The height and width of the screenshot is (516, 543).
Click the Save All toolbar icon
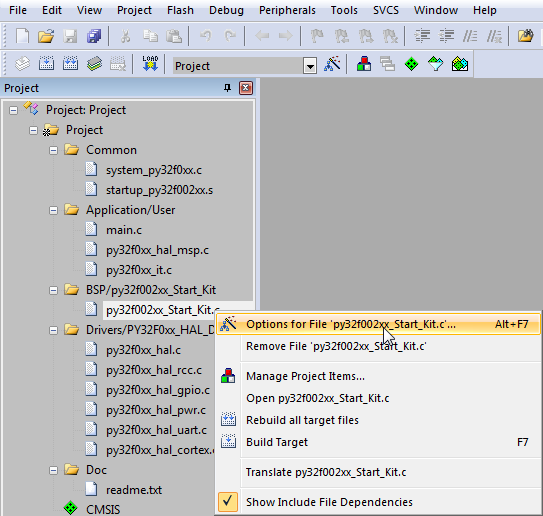(x=94, y=36)
